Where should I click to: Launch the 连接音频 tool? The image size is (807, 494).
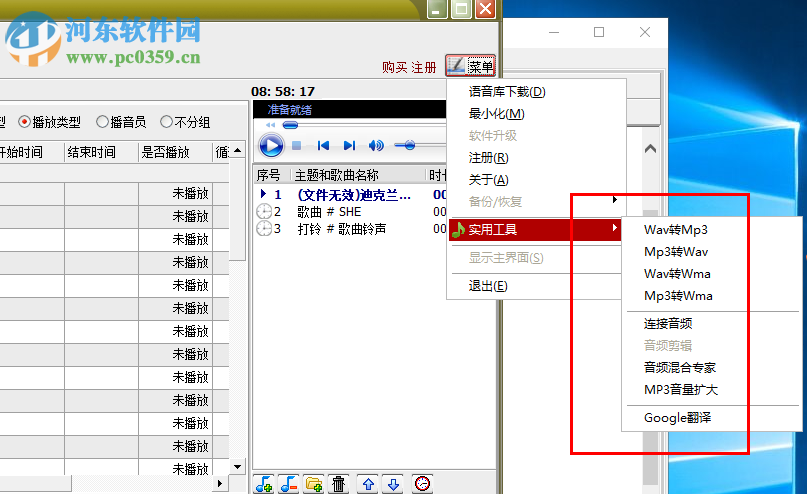[712, 324]
